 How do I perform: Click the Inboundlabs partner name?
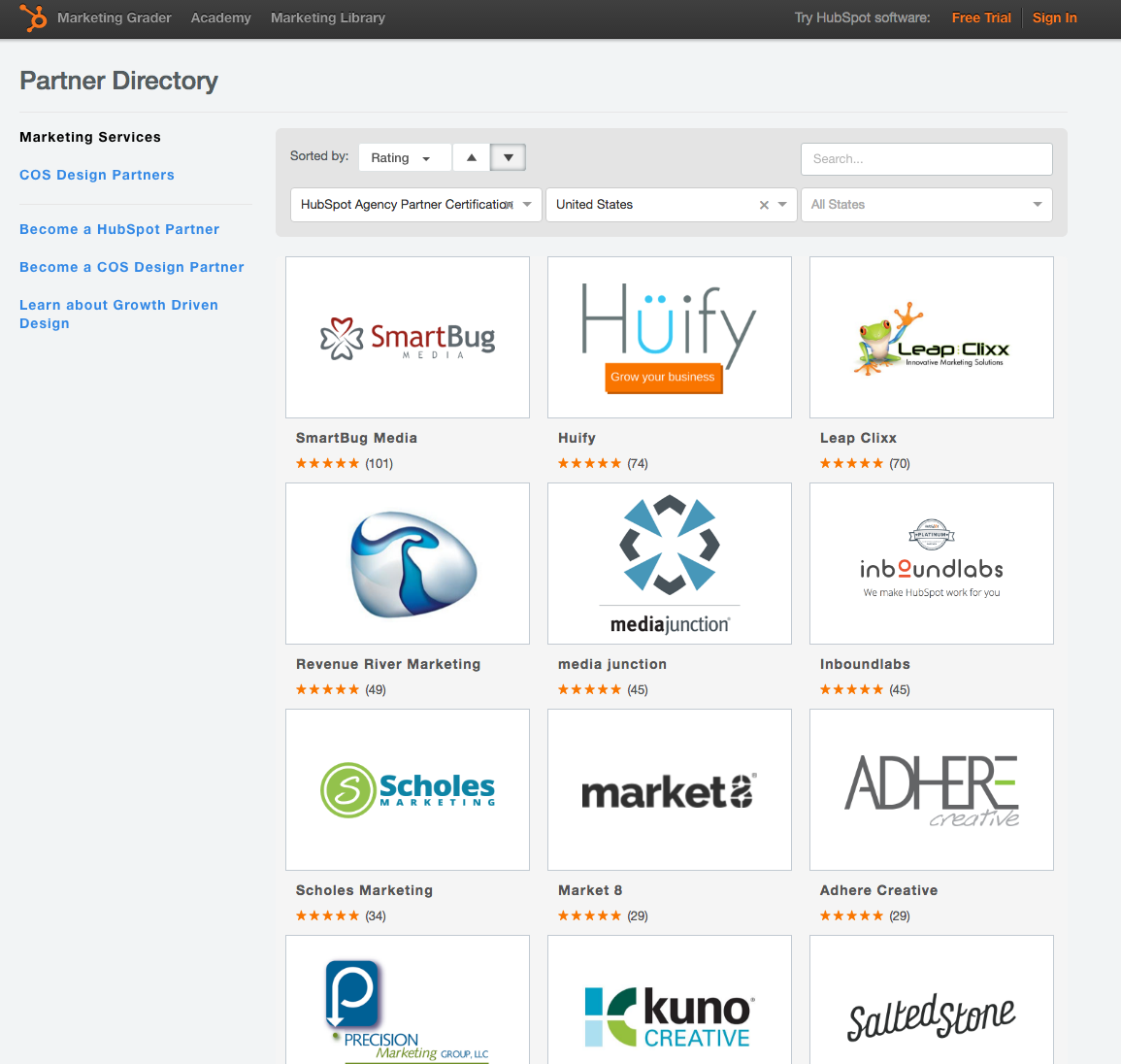pyautogui.click(x=865, y=664)
